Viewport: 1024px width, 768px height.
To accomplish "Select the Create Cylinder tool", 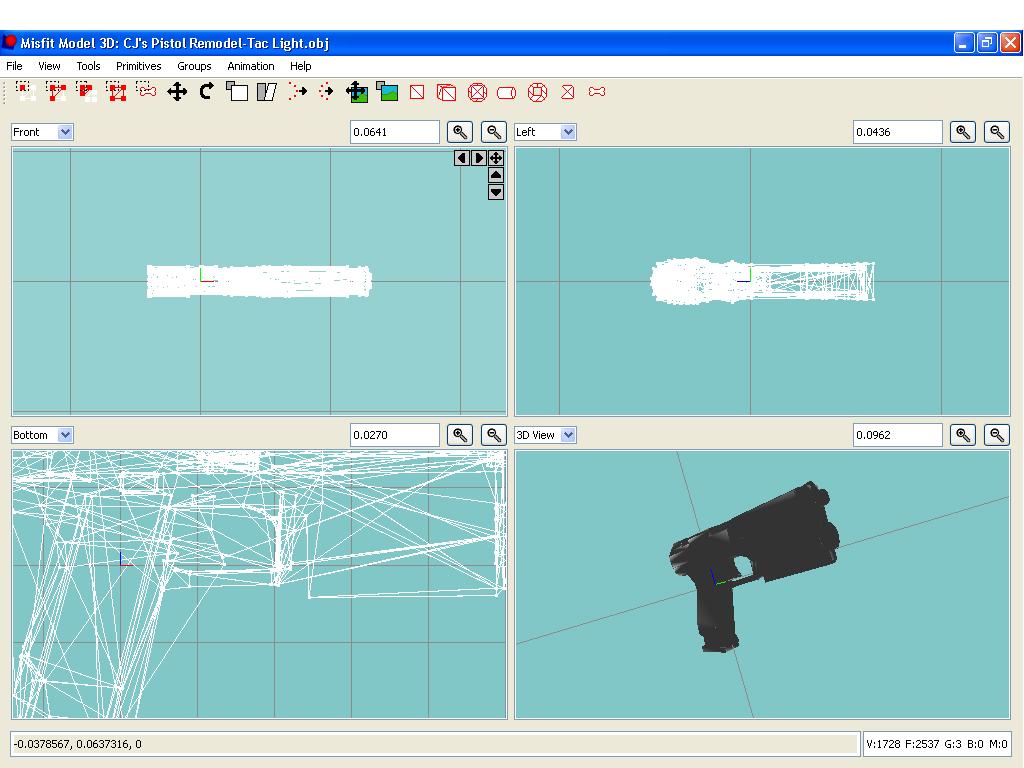I will [507, 93].
